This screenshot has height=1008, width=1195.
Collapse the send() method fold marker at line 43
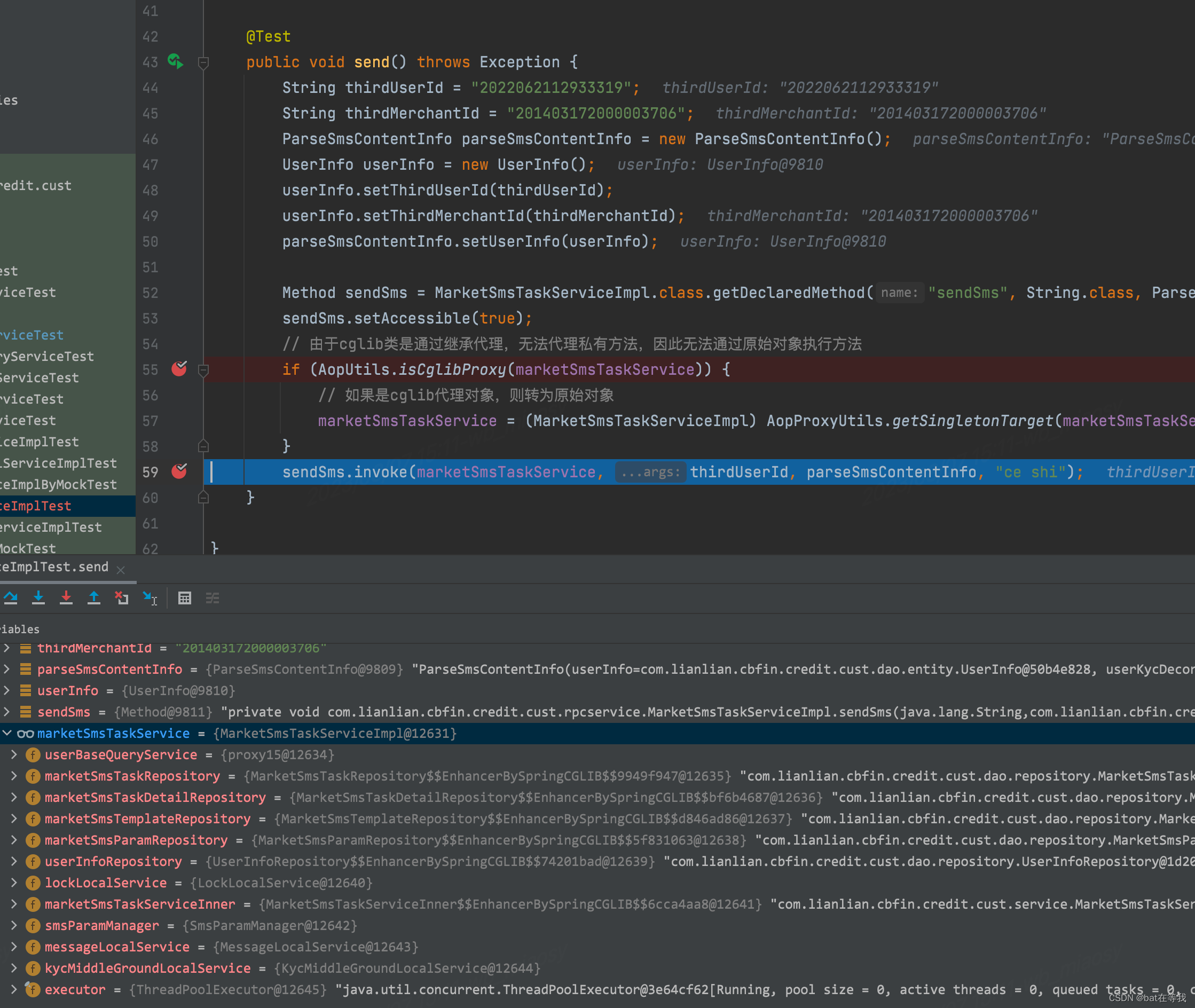pyautogui.click(x=203, y=62)
